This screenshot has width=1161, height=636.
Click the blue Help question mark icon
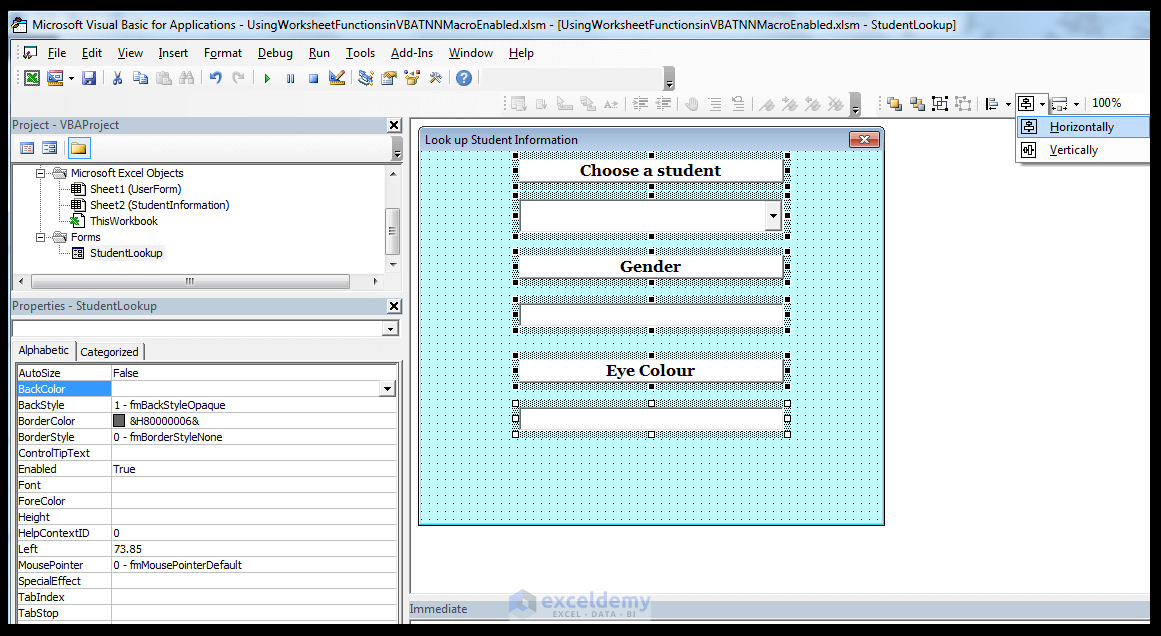464,78
